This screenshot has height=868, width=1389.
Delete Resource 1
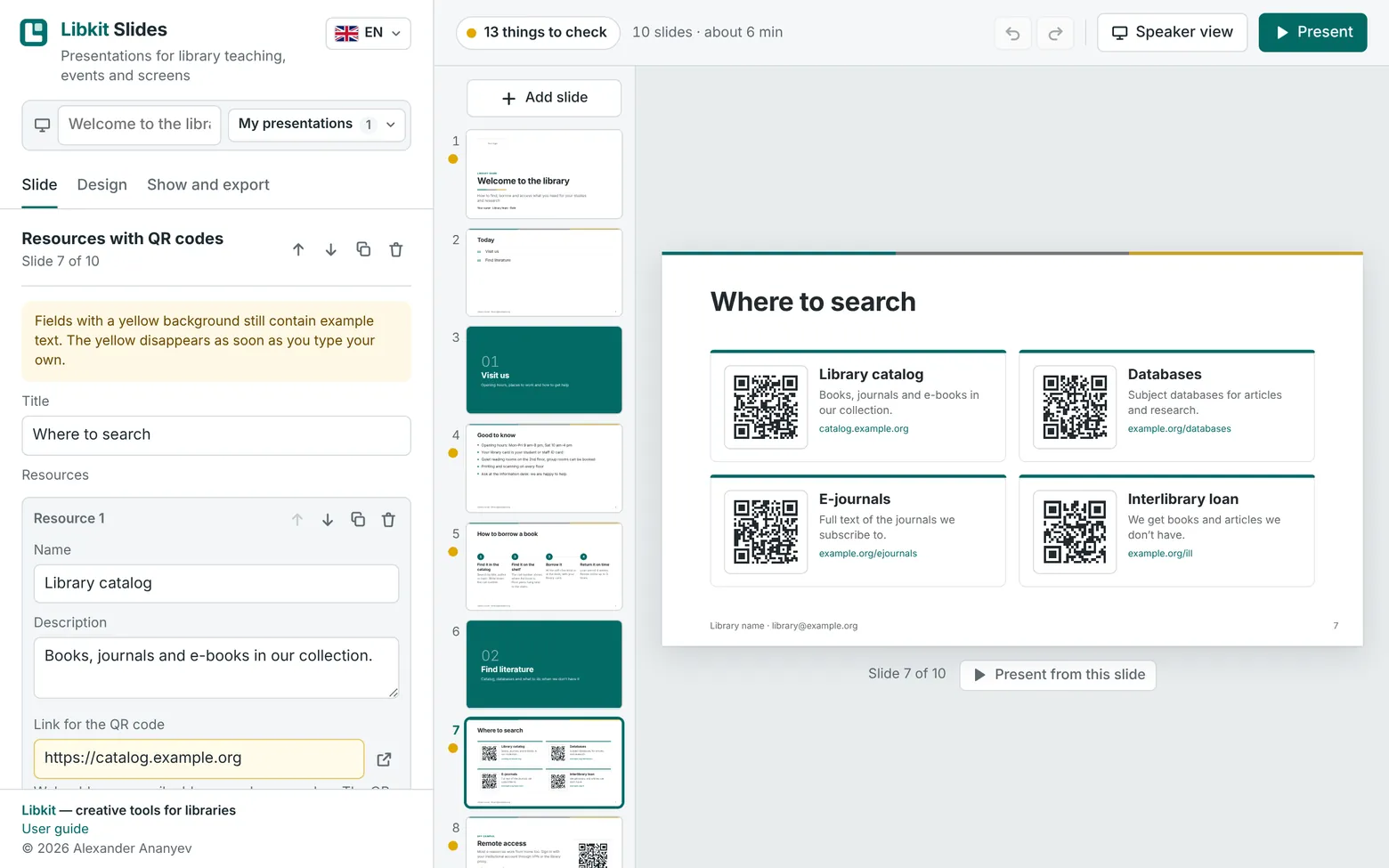388,520
